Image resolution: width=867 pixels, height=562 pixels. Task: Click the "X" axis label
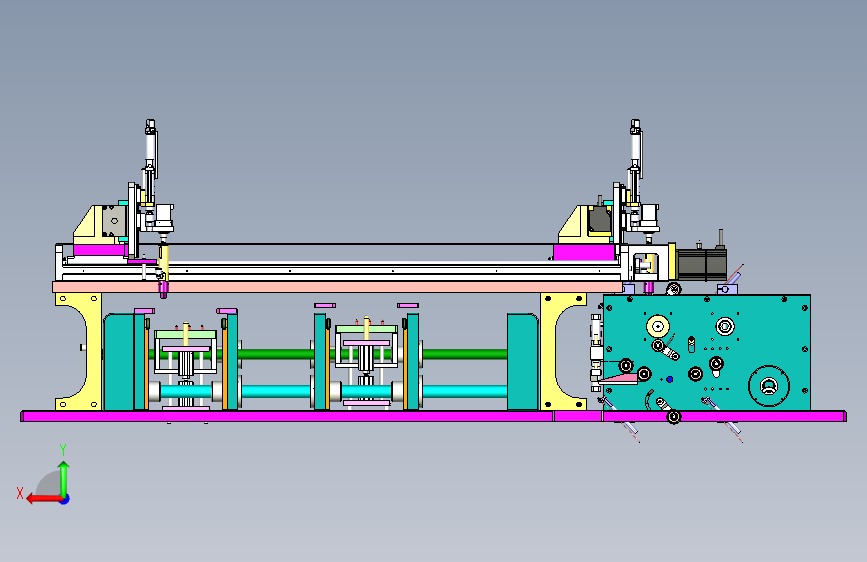coord(20,493)
